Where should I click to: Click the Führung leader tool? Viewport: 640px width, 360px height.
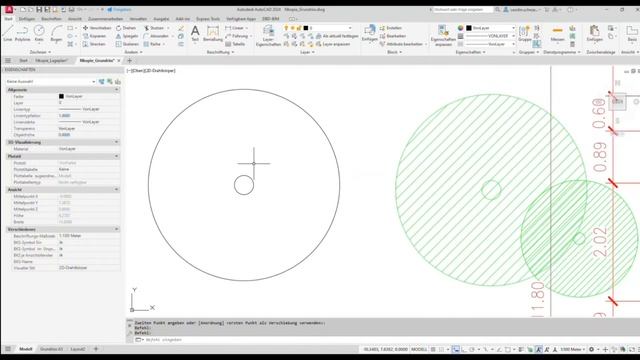pyautogui.click(x=237, y=36)
